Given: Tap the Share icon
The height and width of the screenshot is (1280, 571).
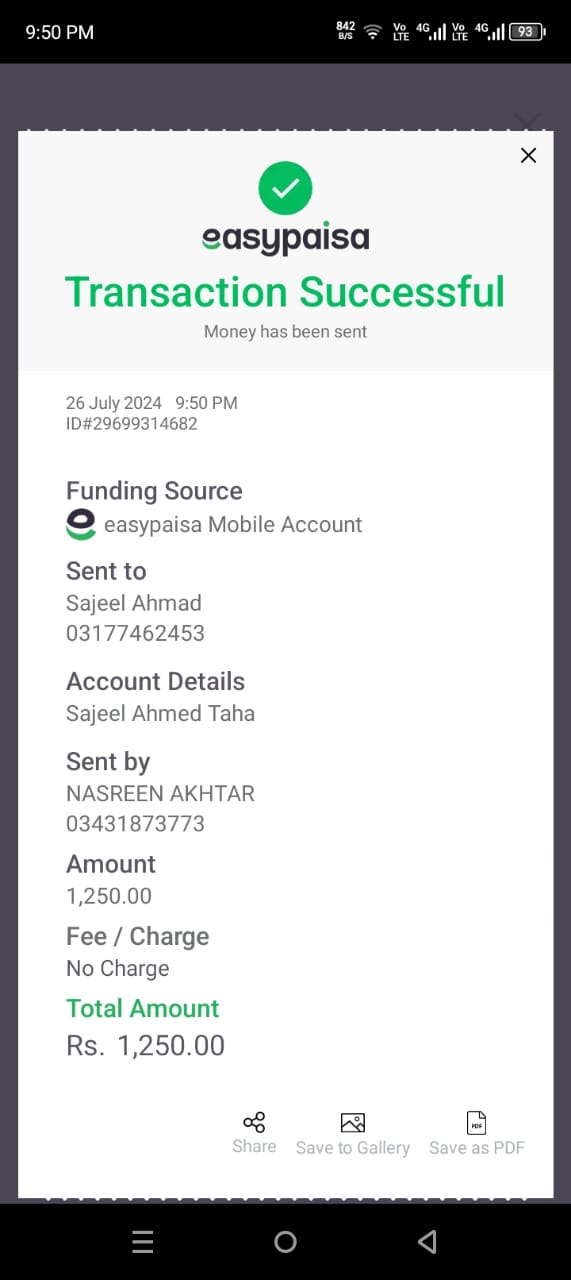Looking at the screenshot, I should click(x=254, y=1122).
